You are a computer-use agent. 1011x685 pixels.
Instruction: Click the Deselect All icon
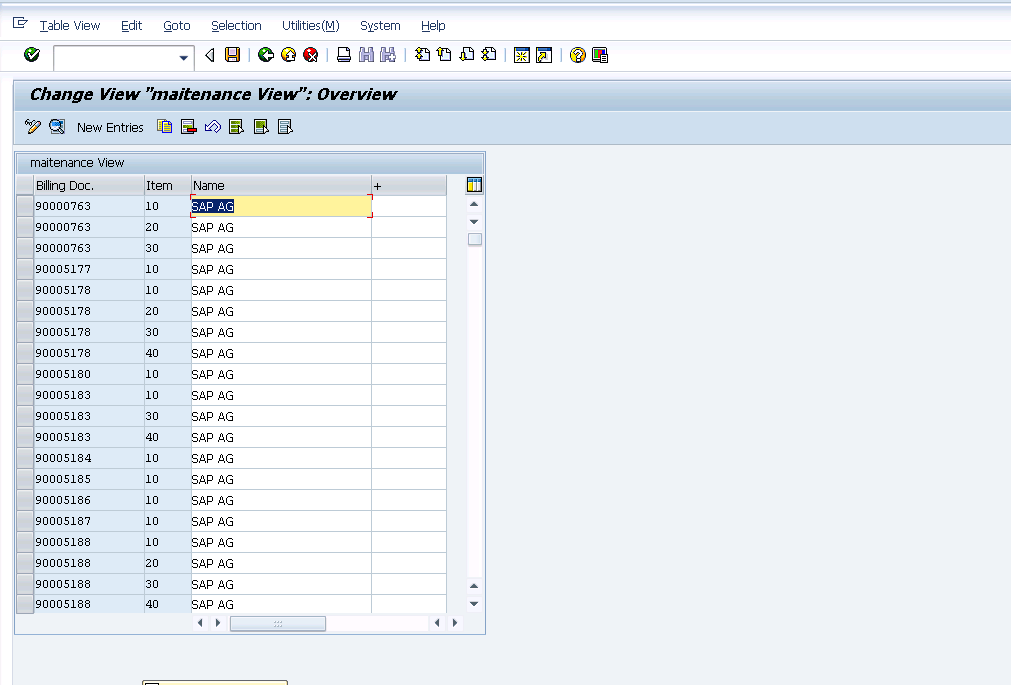click(x=285, y=126)
